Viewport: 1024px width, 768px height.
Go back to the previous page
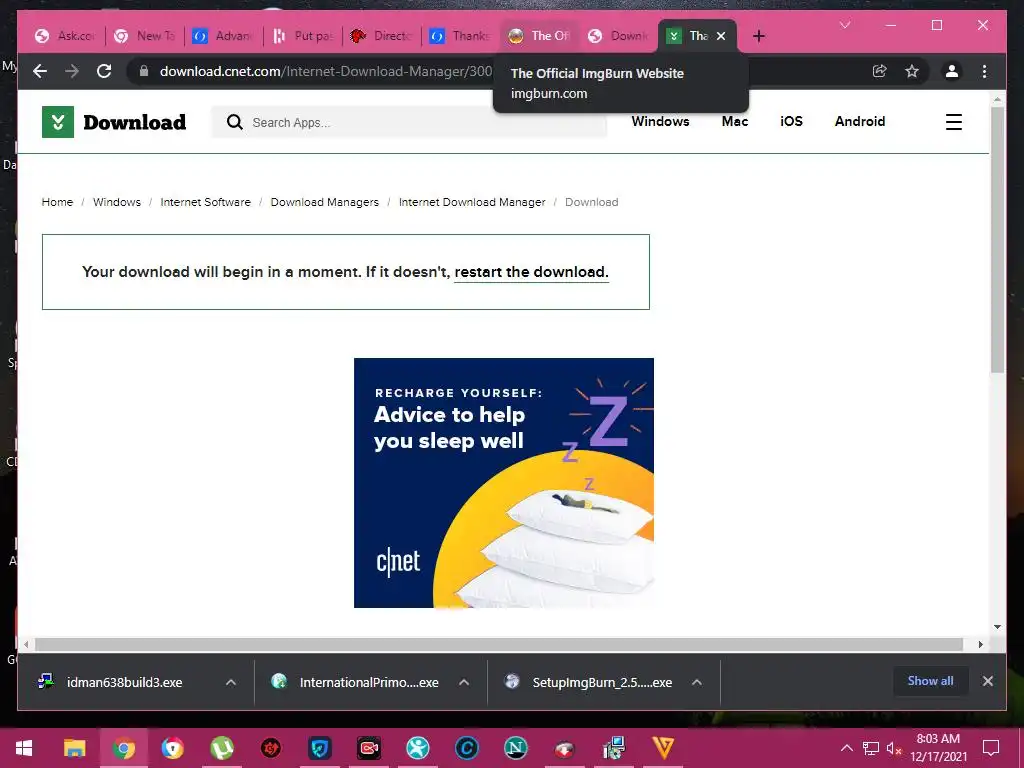point(40,71)
